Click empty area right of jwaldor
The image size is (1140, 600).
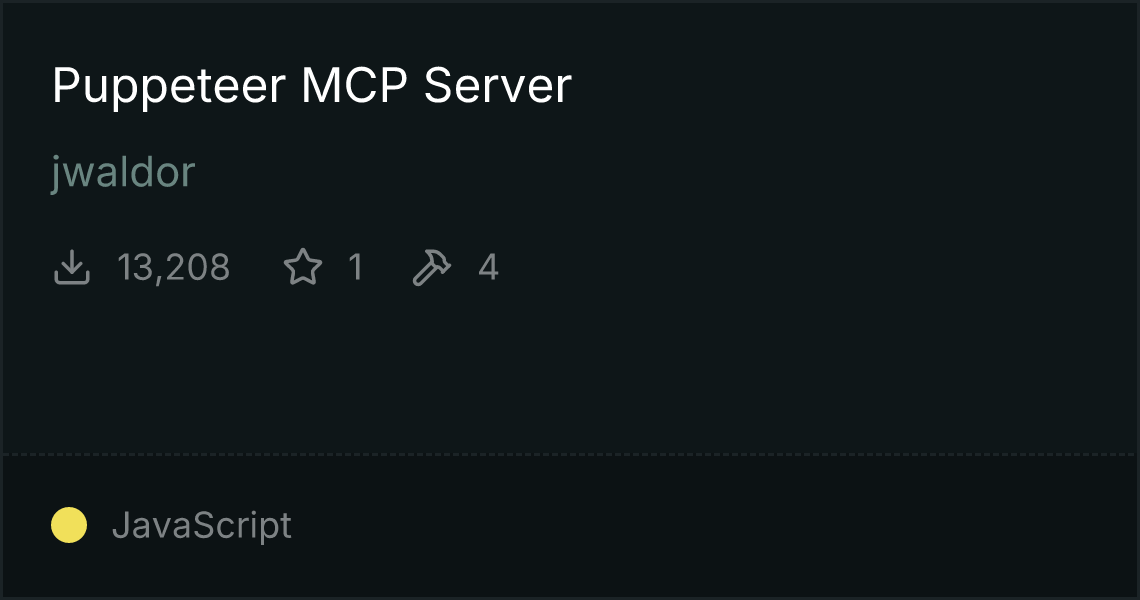click(662, 173)
